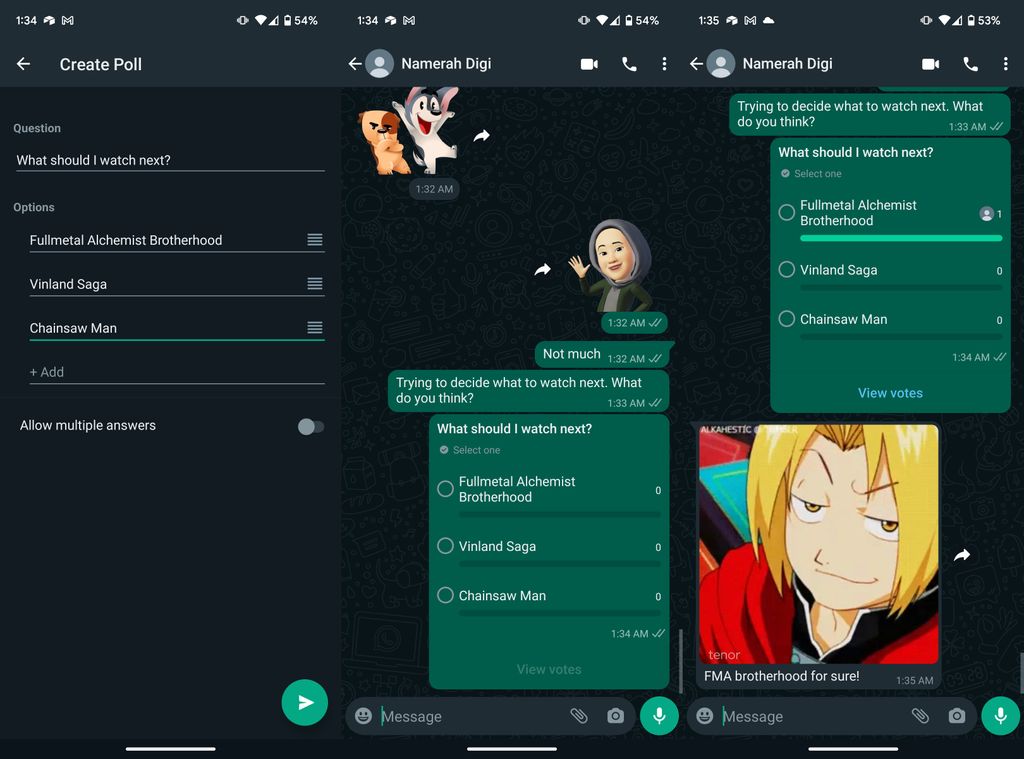Attach a file using the paperclip icon
The height and width of the screenshot is (759, 1024).
[x=919, y=716]
